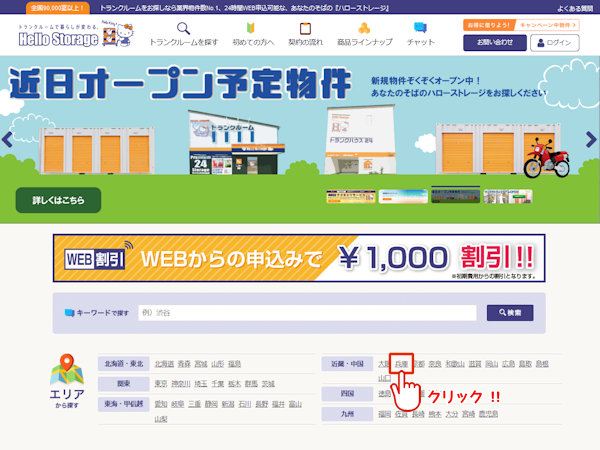Click the ログイン login button

point(554,43)
